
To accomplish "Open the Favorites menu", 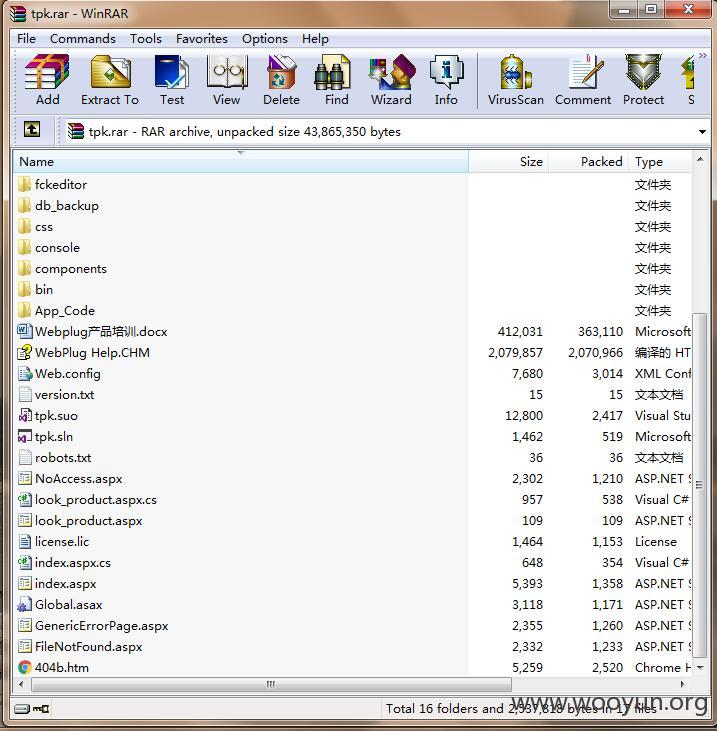I will [201, 39].
